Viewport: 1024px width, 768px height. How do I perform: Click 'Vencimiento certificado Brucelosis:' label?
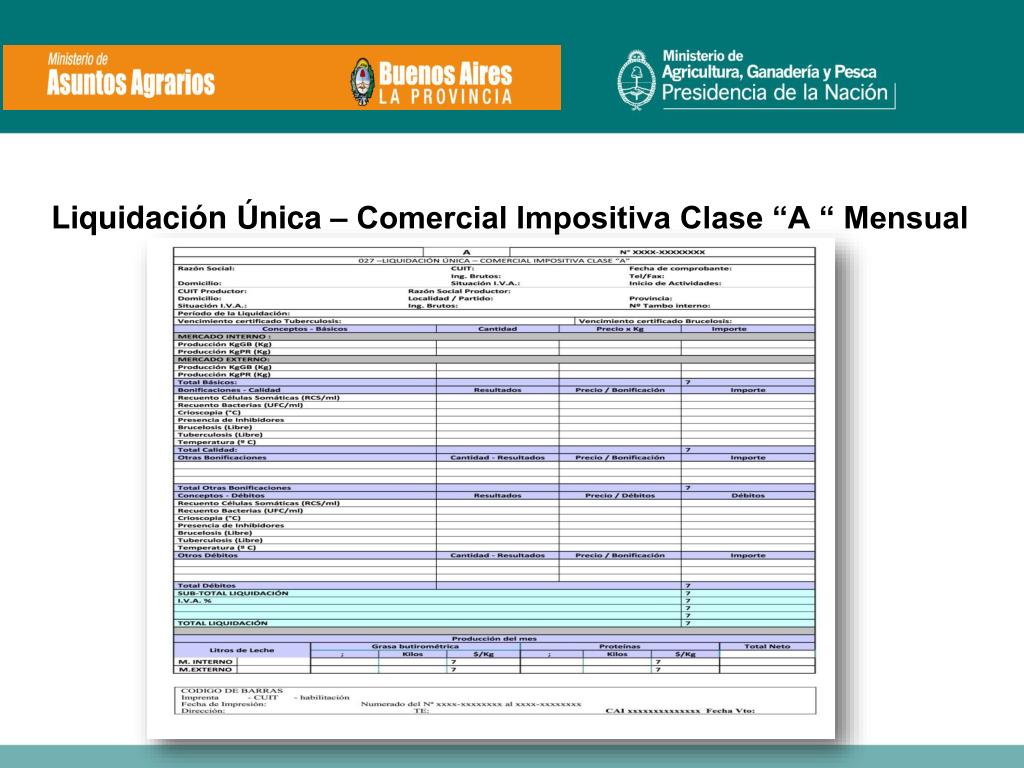point(655,321)
